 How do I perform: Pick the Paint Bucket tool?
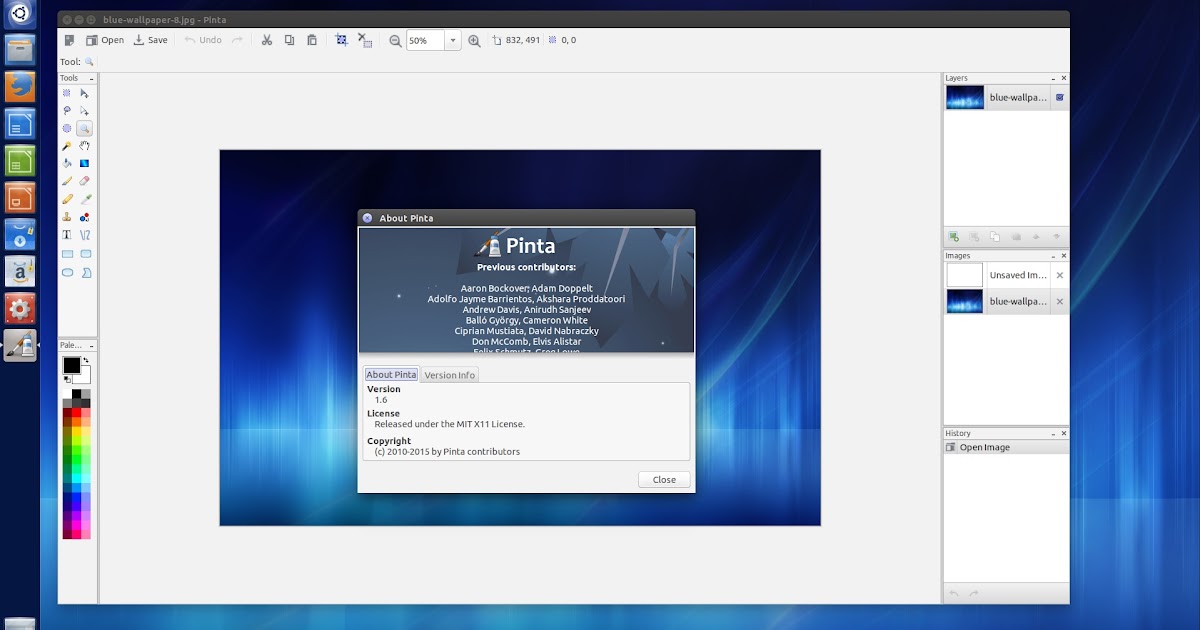[67, 163]
